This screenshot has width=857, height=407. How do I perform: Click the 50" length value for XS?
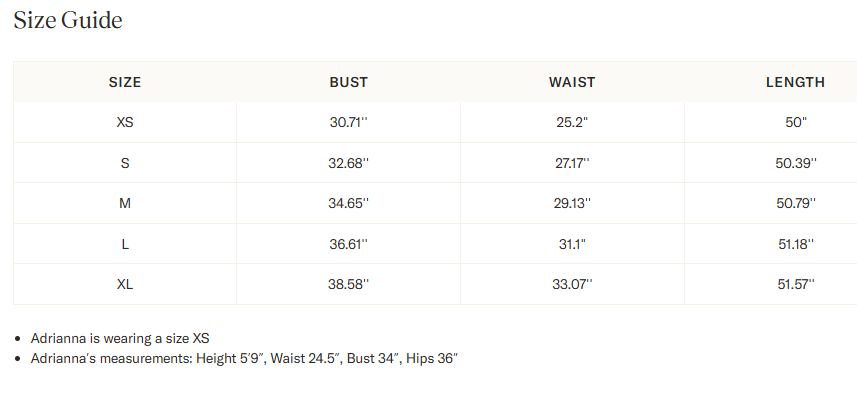point(796,122)
